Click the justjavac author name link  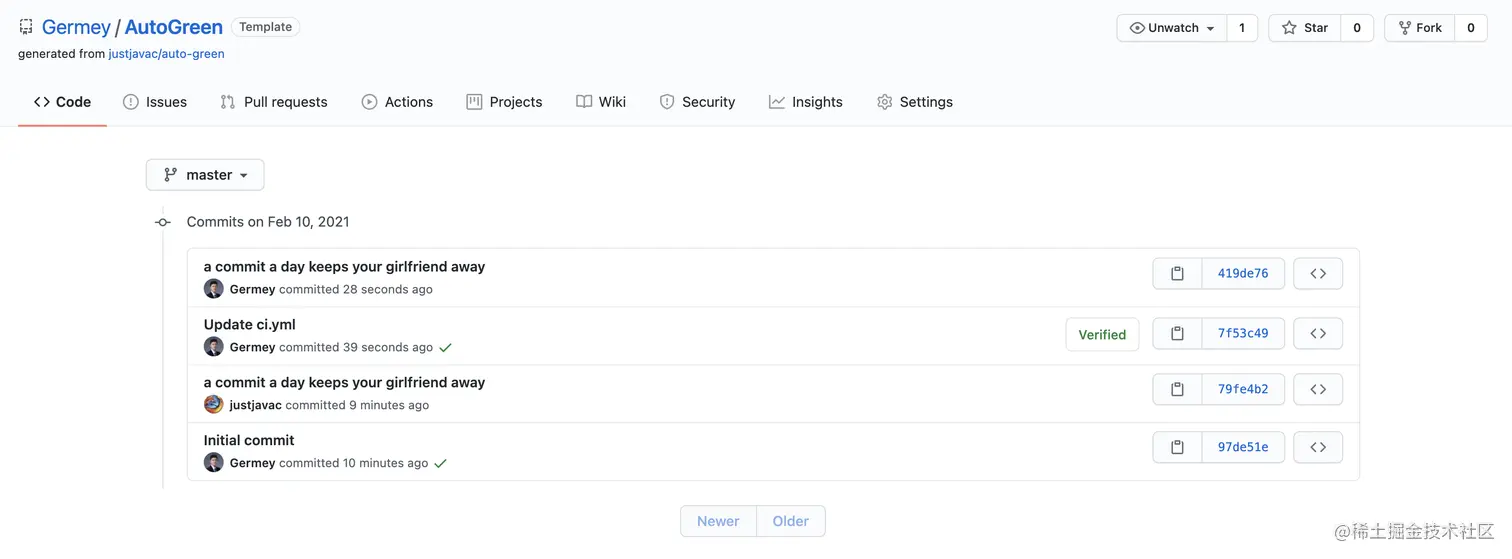(256, 405)
